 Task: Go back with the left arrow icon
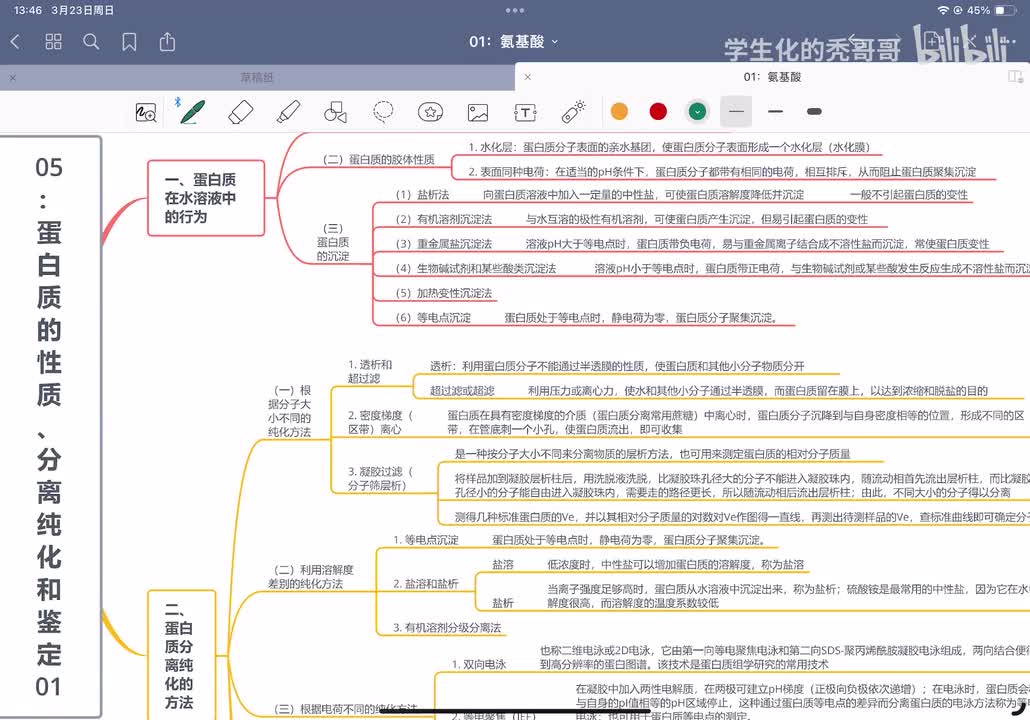(x=15, y=43)
